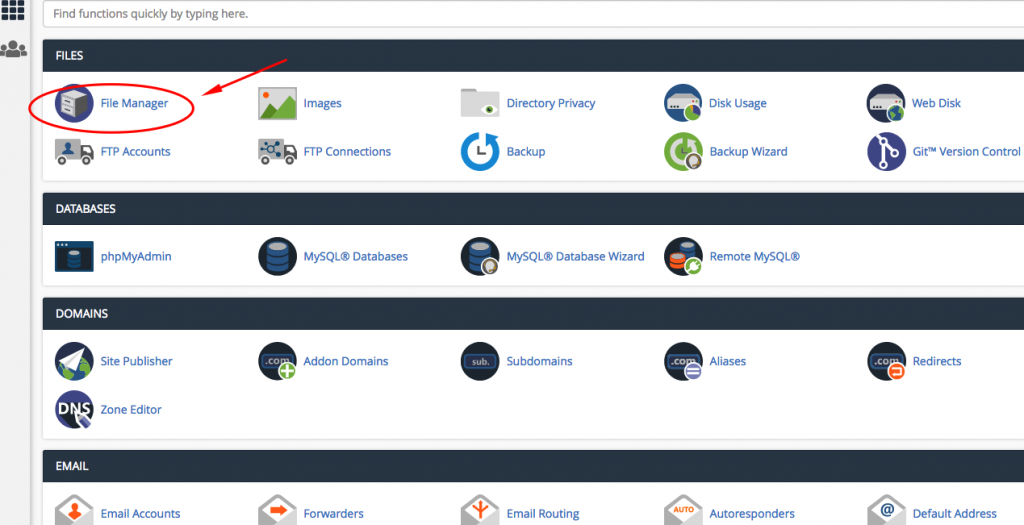This screenshot has width=1024, height=525.
Task: Open the Remote MySQL link
Action: (754, 257)
